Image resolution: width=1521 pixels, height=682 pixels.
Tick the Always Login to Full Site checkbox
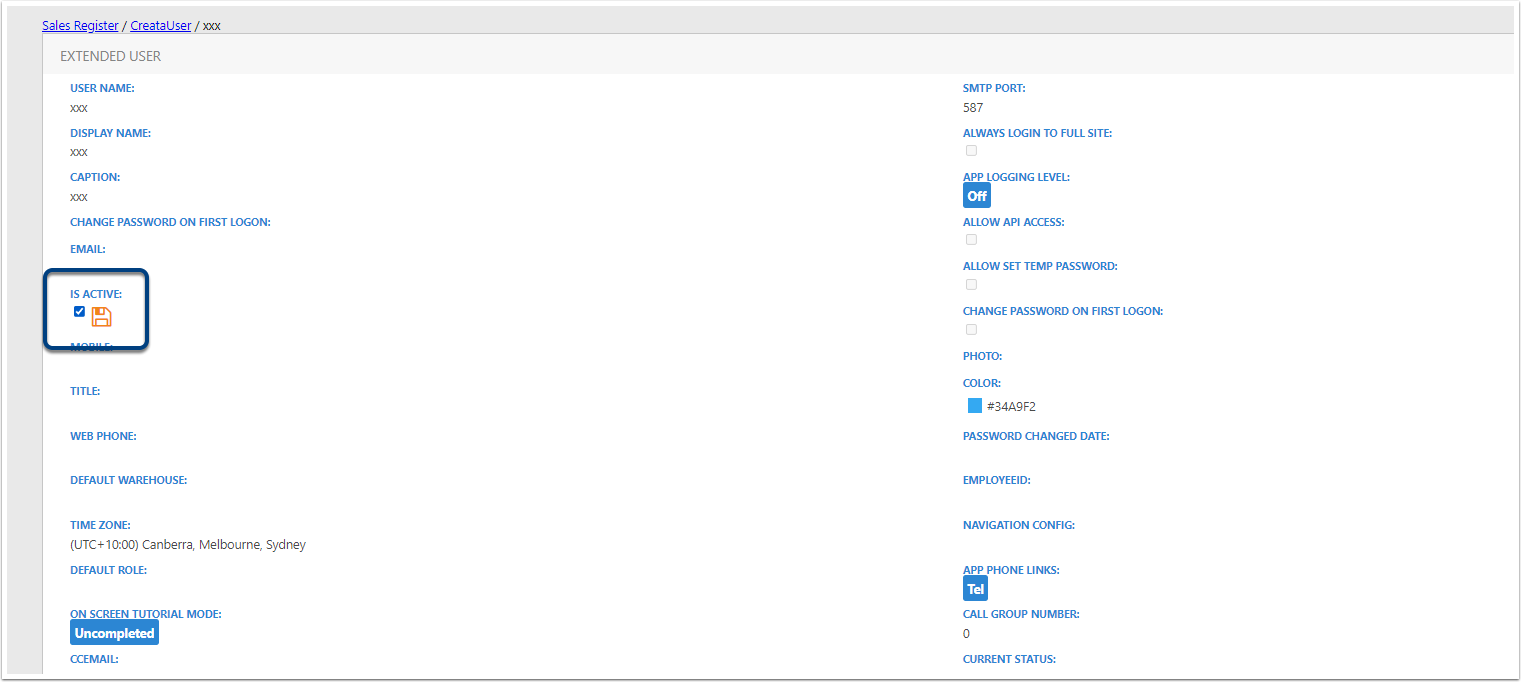point(971,151)
